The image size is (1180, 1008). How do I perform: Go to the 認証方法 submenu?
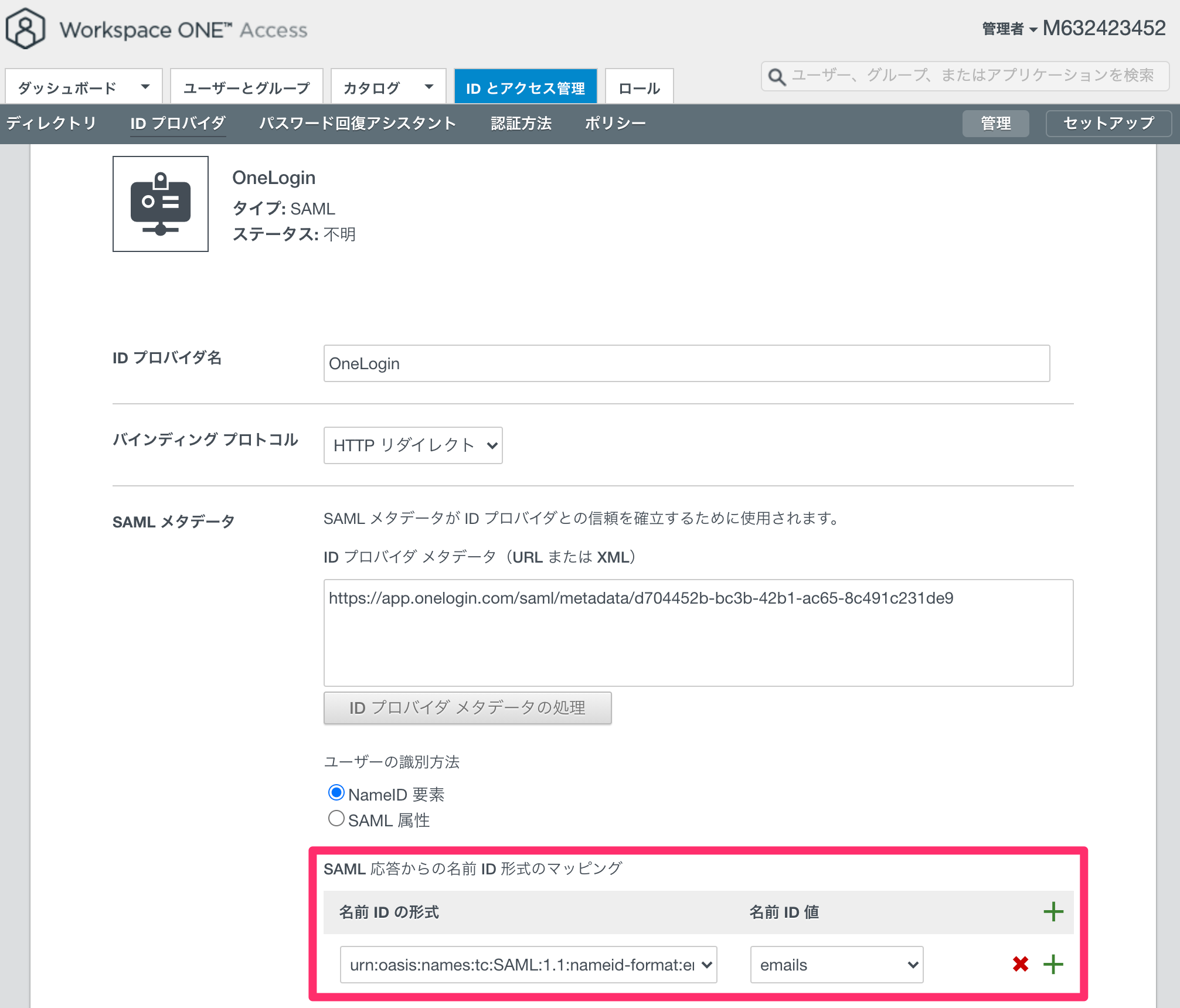point(521,123)
